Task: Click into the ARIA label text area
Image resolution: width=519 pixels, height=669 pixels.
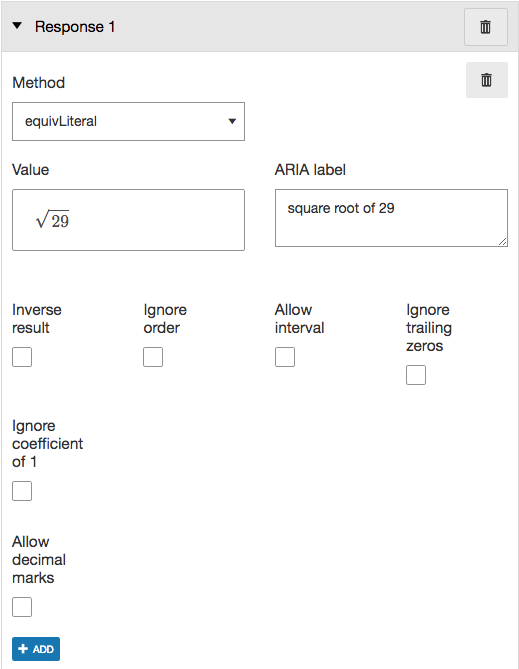Action: [391, 218]
